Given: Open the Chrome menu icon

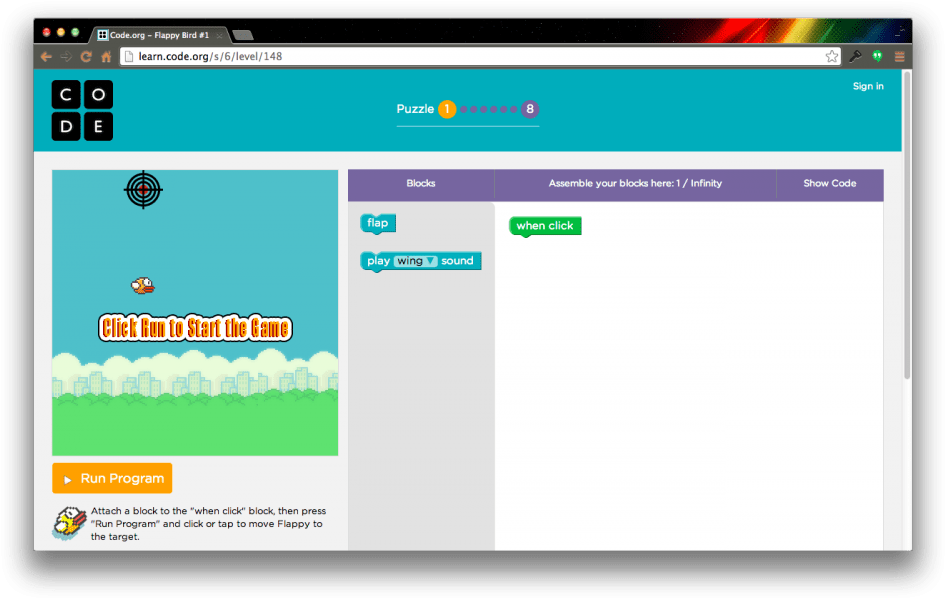Looking at the screenshot, I should tap(899, 56).
